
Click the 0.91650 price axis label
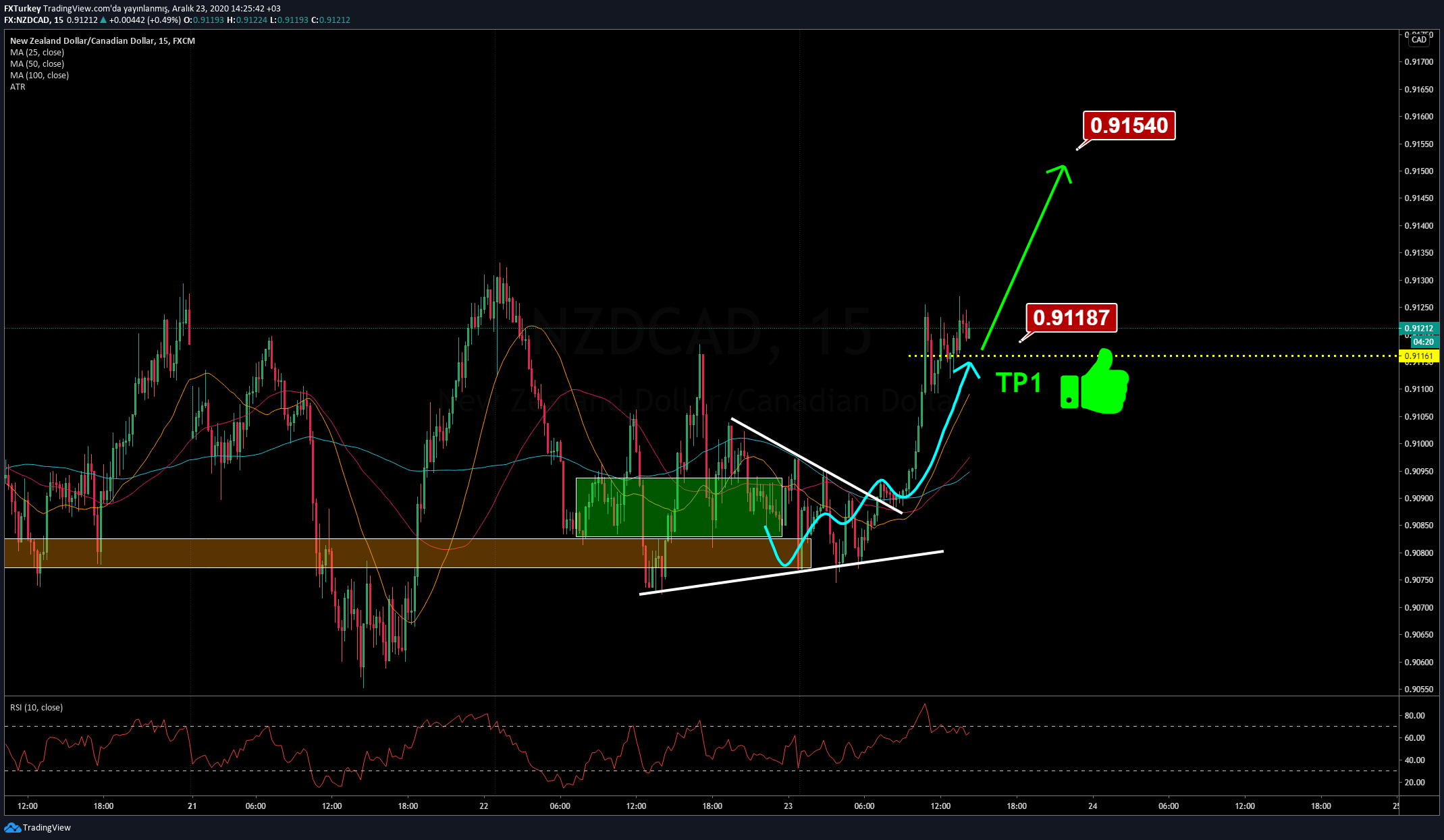pos(1419,90)
